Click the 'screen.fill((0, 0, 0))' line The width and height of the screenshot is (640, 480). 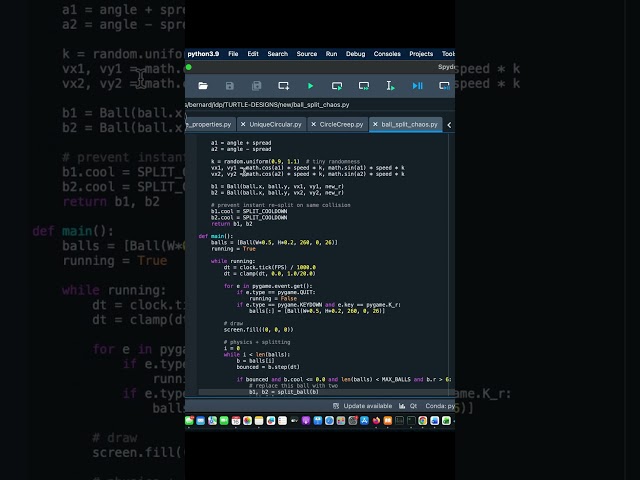(x=258, y=329)
